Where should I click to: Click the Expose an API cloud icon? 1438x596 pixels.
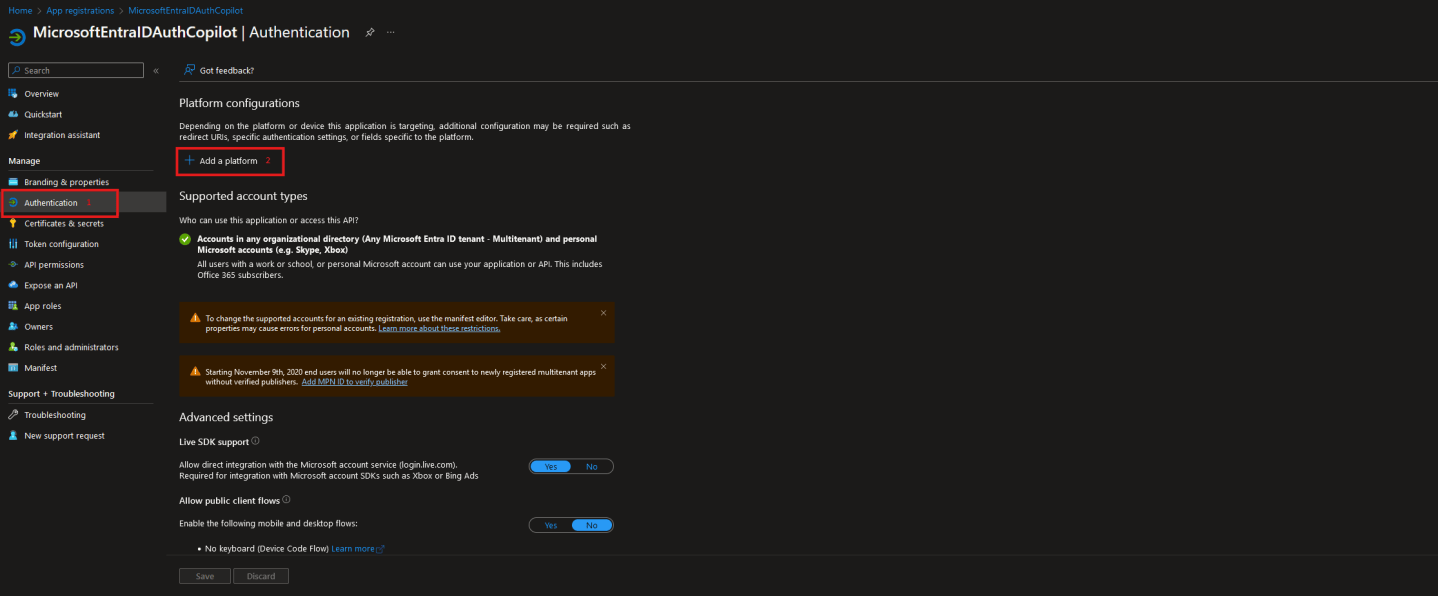point(13,286)
